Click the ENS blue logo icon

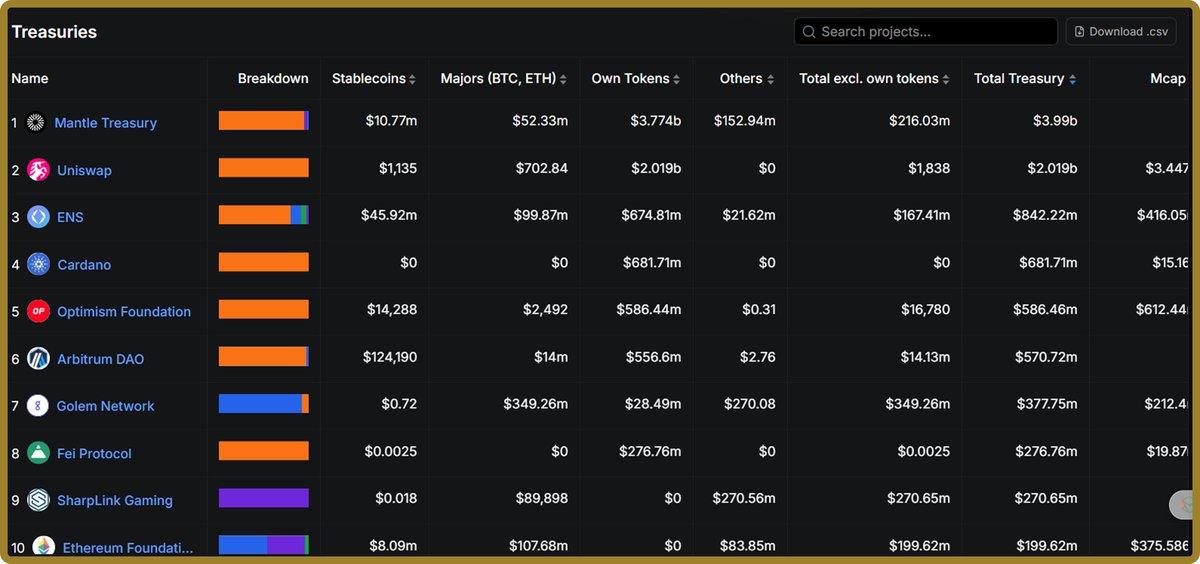click(x=38, y=217)
